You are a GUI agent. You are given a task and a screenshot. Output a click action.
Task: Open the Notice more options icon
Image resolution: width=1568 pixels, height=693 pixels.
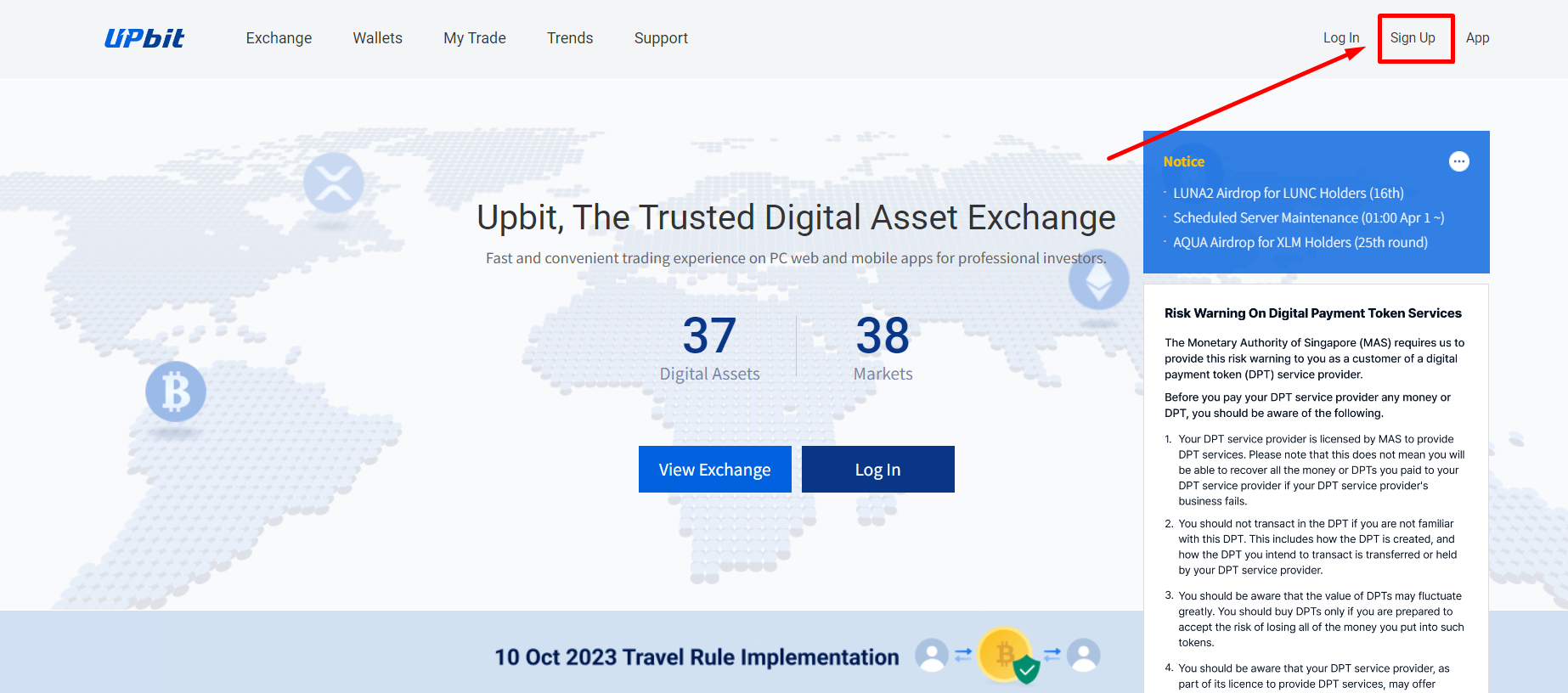point(1458,161)
